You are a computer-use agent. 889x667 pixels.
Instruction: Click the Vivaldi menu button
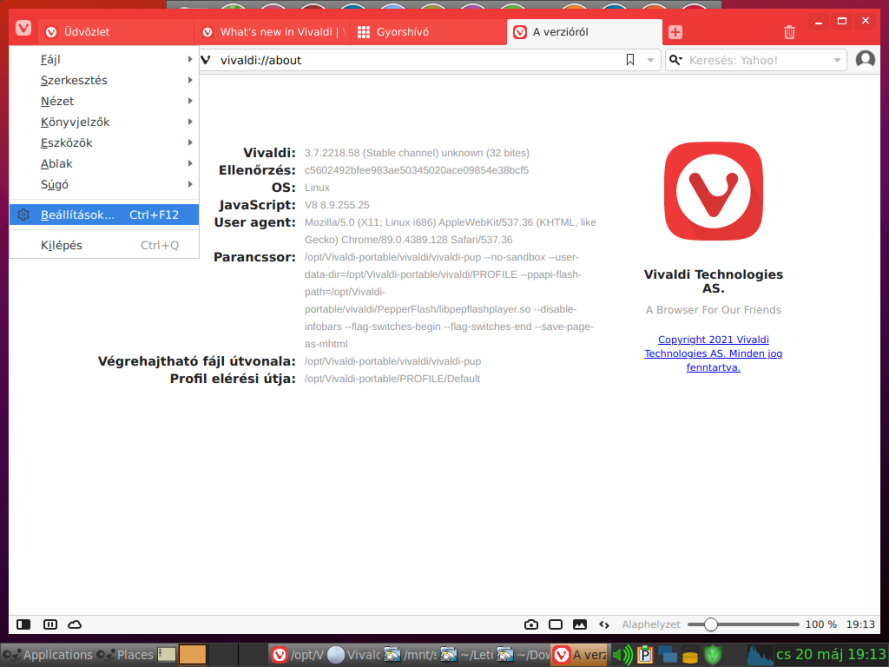click(23, 28)
